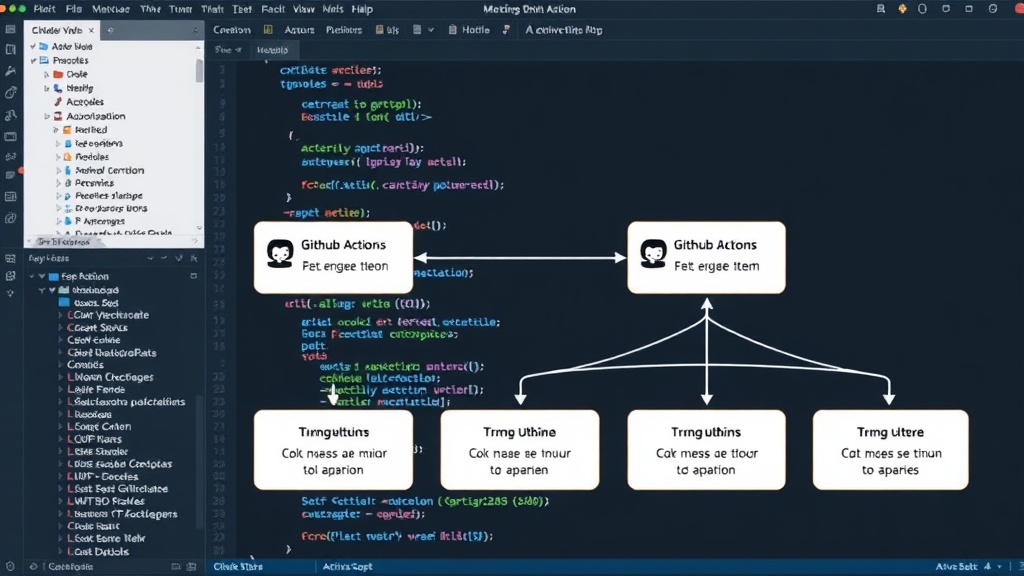Open the dropdown arrow next to toolbar grid icon
Screen dimensions: 1024x576
click(431, 30)
